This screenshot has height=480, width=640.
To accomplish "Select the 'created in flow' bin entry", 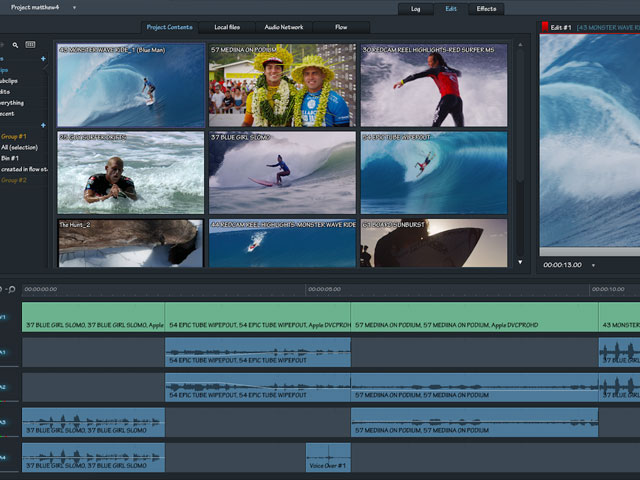I will [24, 169].
